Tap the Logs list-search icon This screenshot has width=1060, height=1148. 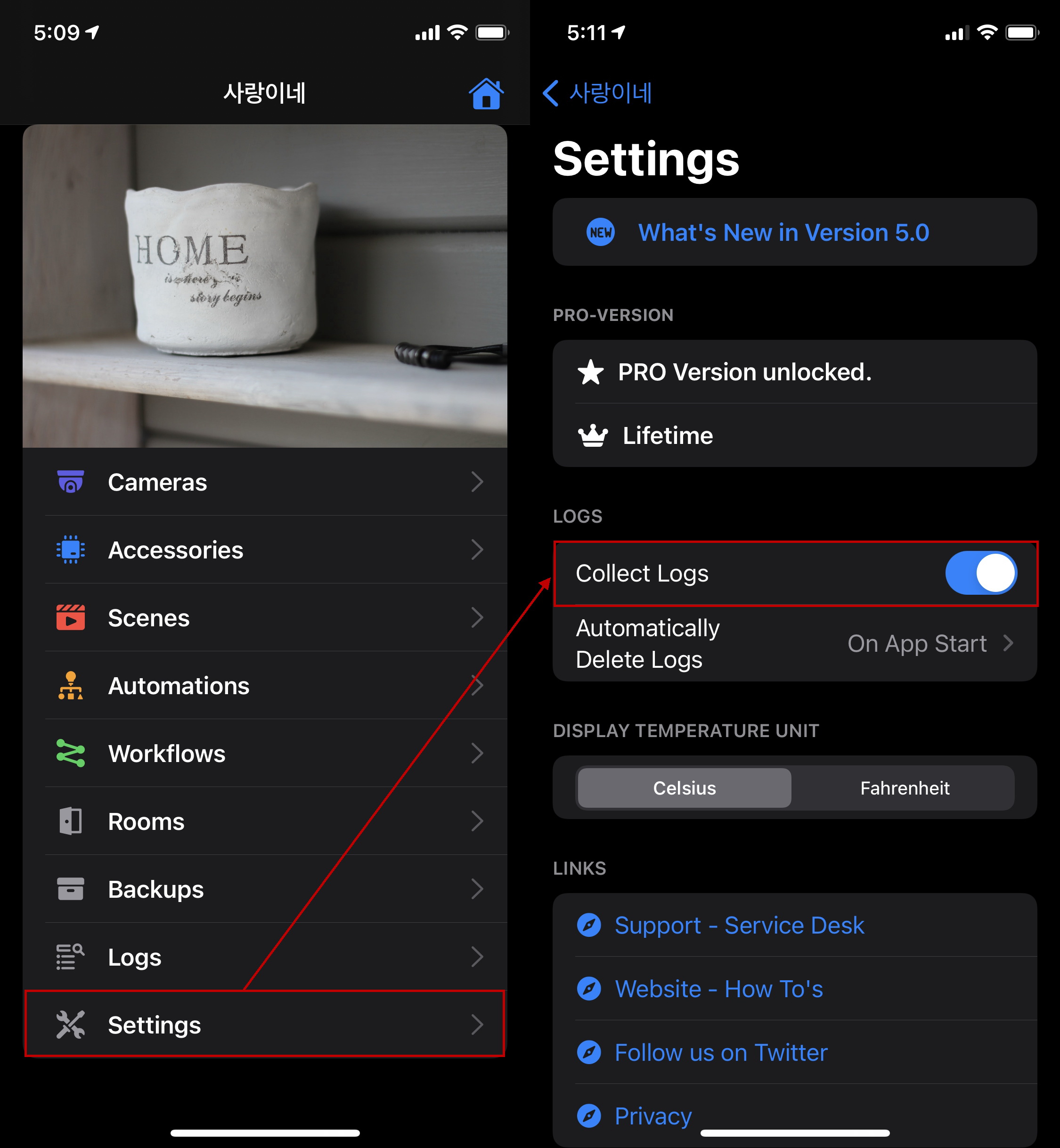point(71,957)
